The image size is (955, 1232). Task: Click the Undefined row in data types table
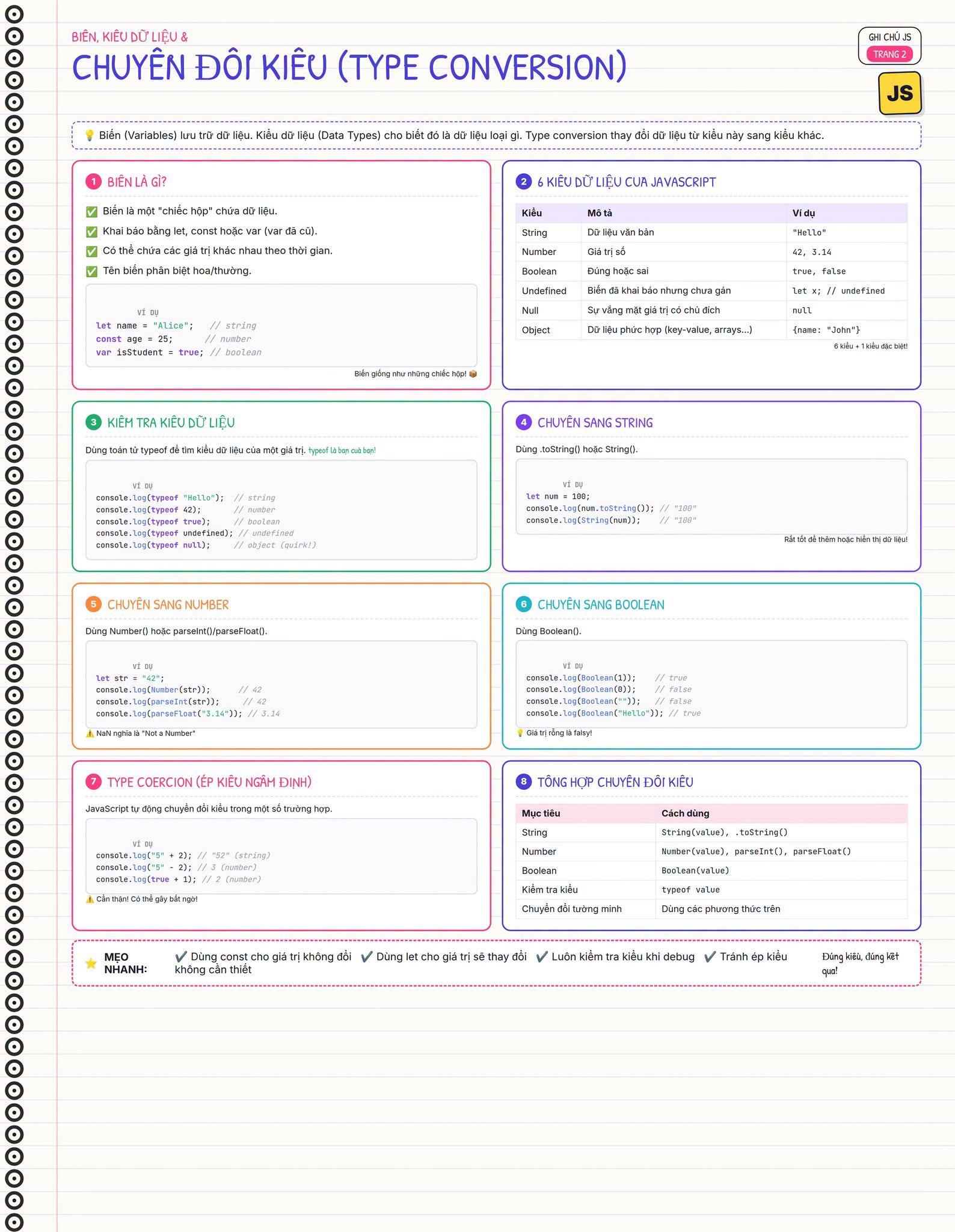click(711, 291)
